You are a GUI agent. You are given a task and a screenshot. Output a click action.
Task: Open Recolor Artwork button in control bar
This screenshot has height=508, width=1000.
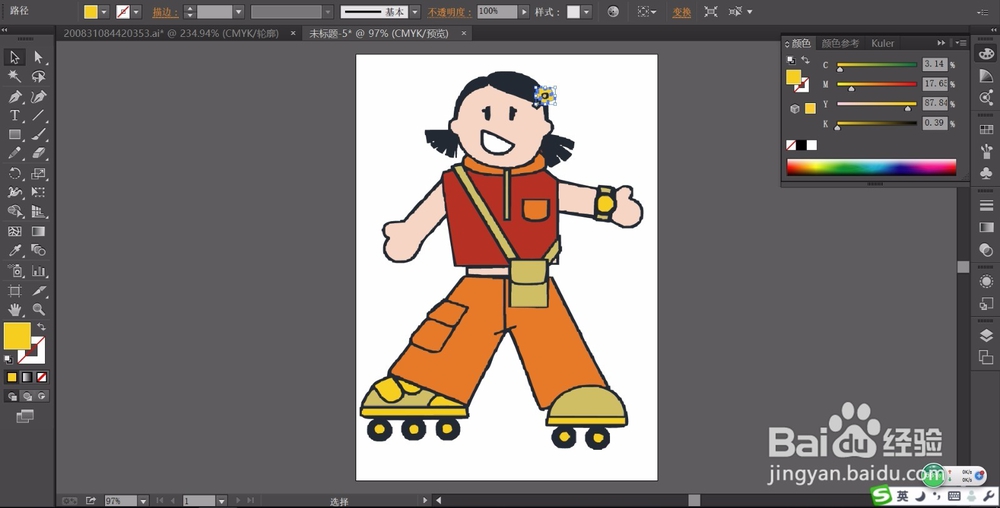(613, 12)
